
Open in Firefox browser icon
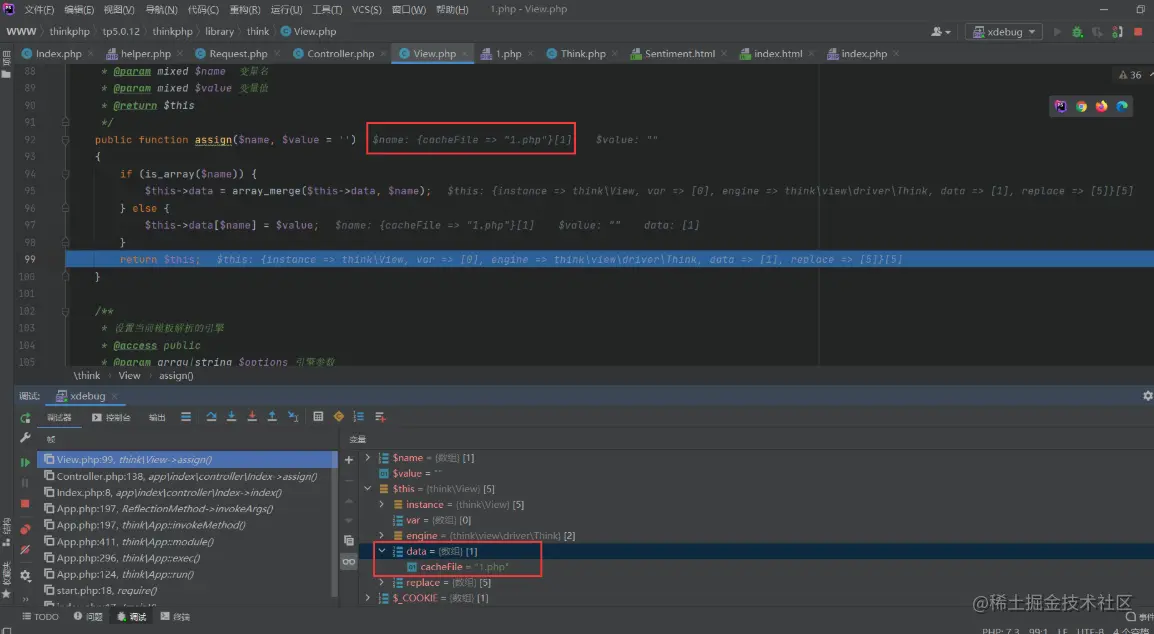[x=1101, y=106]
